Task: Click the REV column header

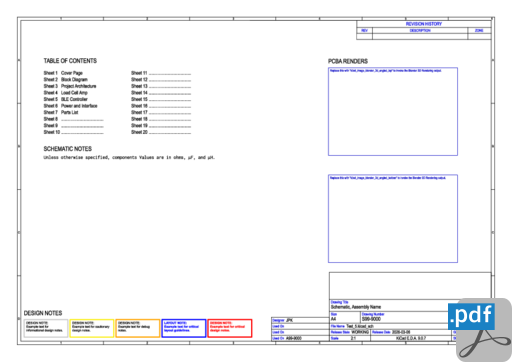Action: (364, 30)
